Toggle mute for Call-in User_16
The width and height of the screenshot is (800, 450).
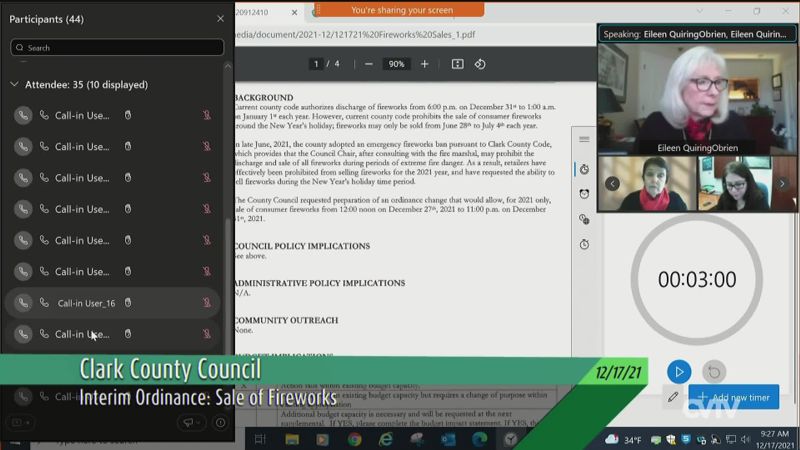[x=207, y=303]
